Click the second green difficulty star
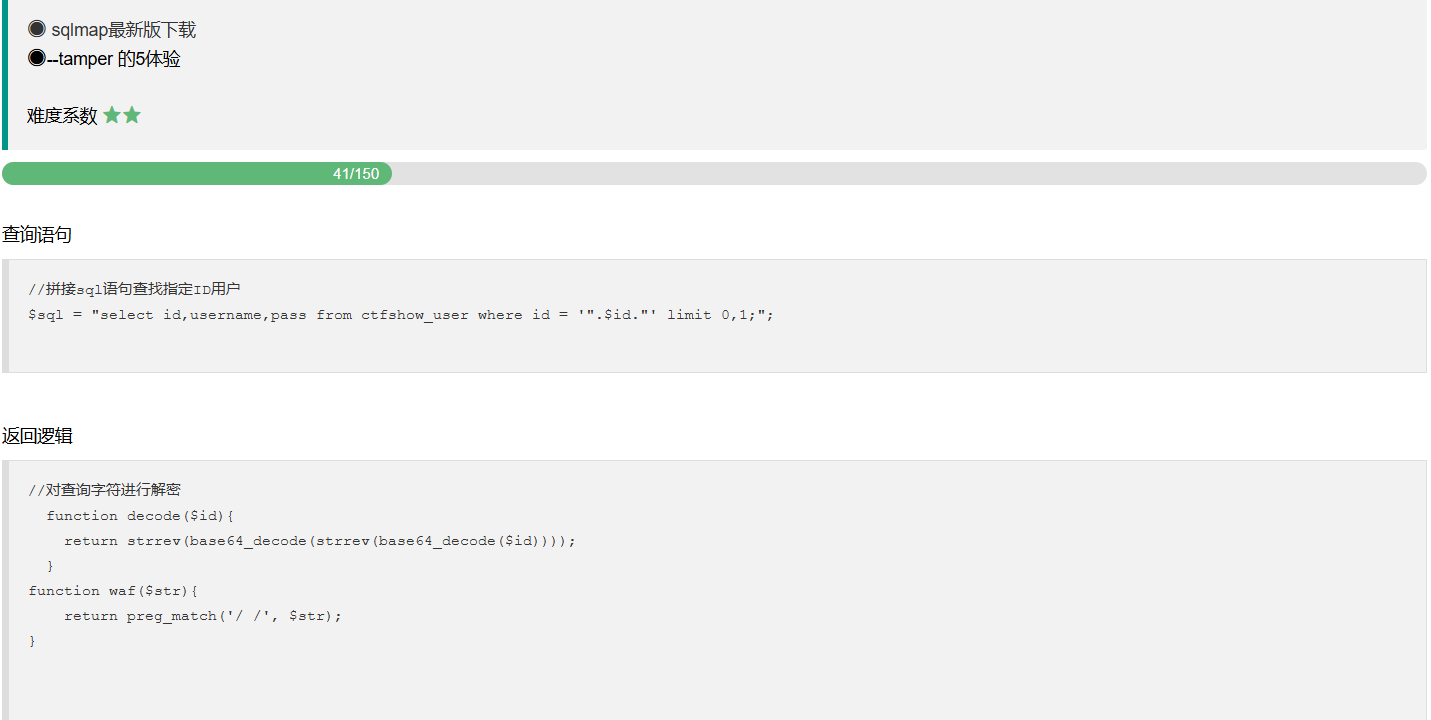 132,115
